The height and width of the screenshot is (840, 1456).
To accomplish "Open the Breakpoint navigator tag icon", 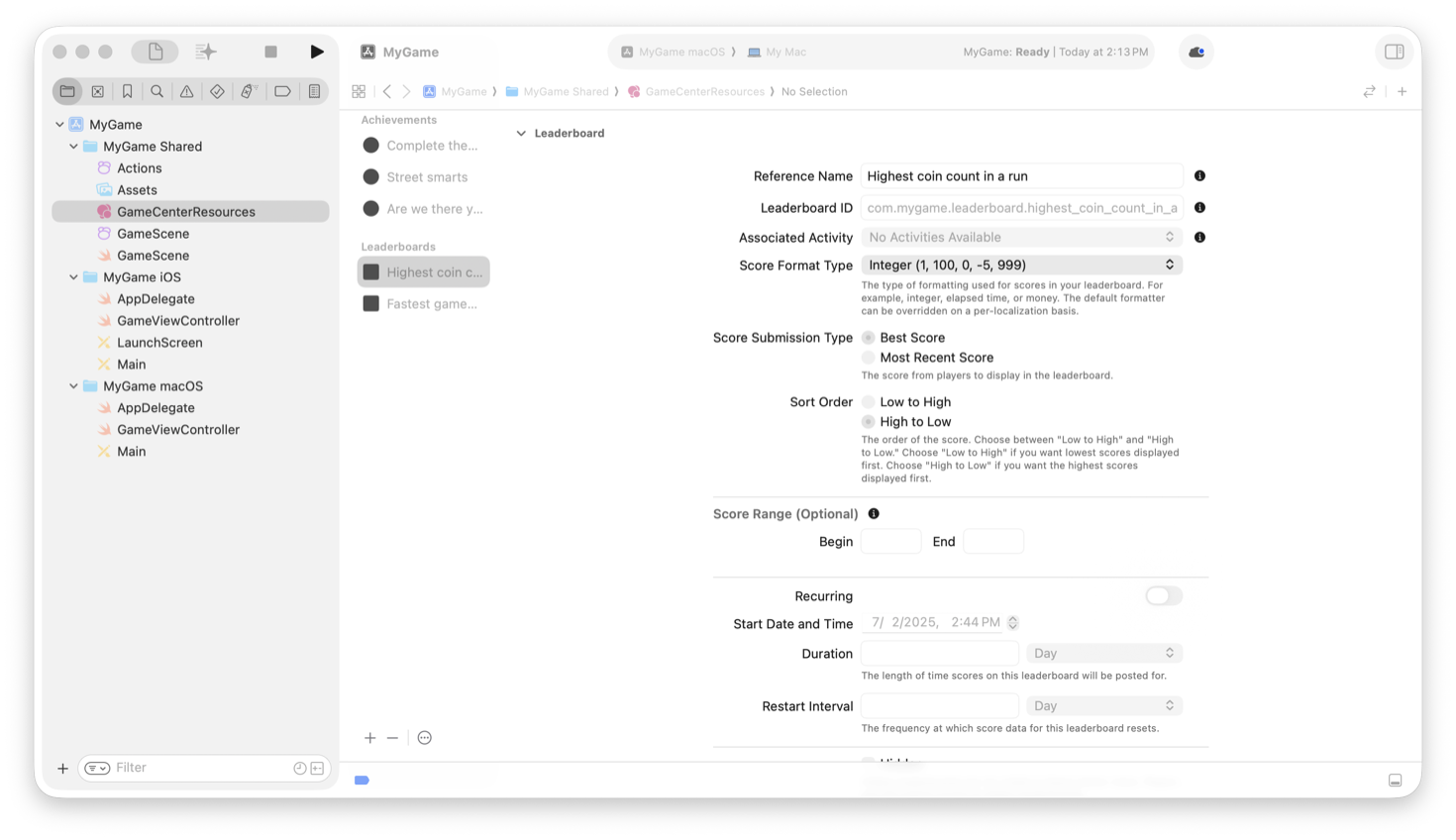I will tap(282, 91).
